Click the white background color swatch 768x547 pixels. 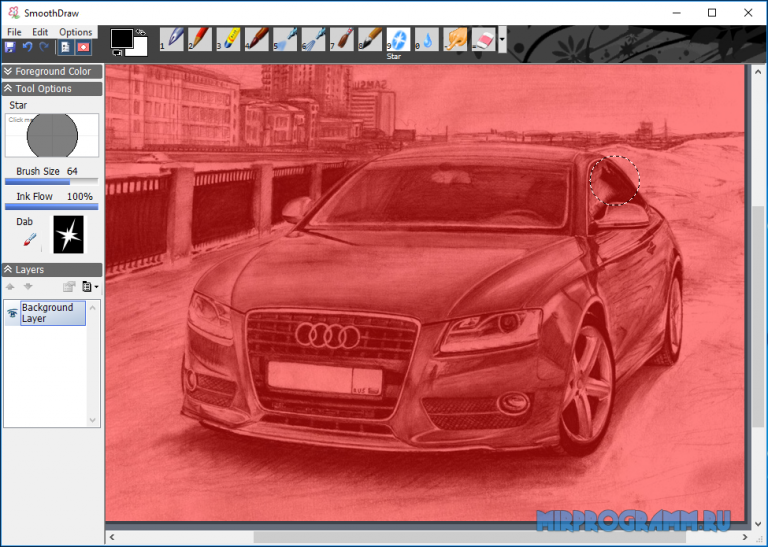coord(140,51)
